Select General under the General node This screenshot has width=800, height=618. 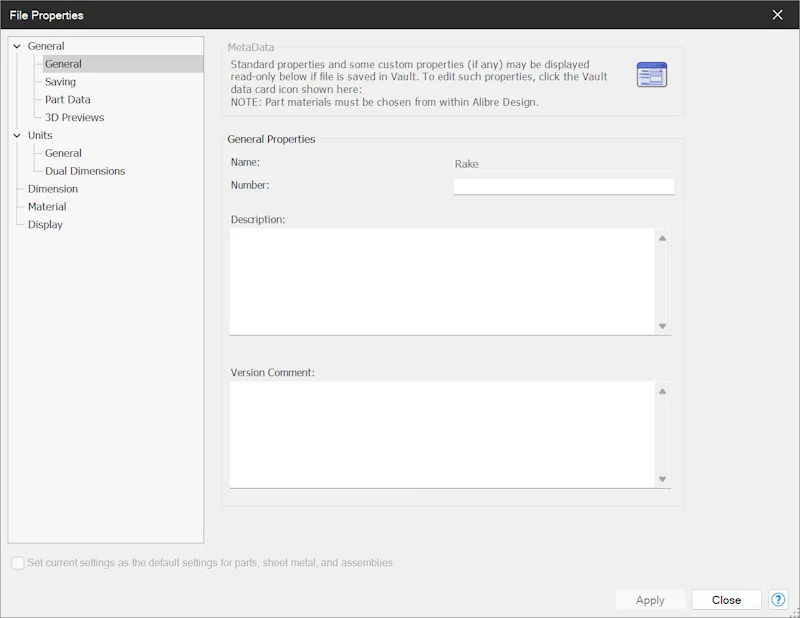click(63, 64)
